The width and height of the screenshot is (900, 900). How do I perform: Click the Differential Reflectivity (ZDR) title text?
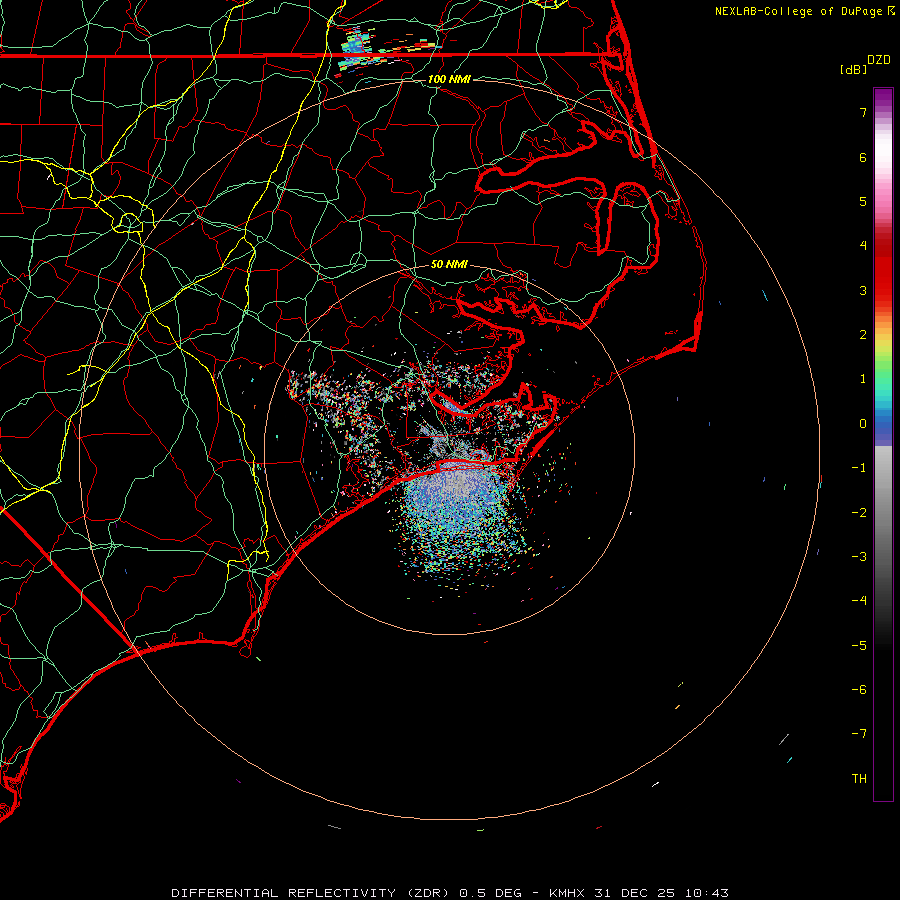pos(312,892)
